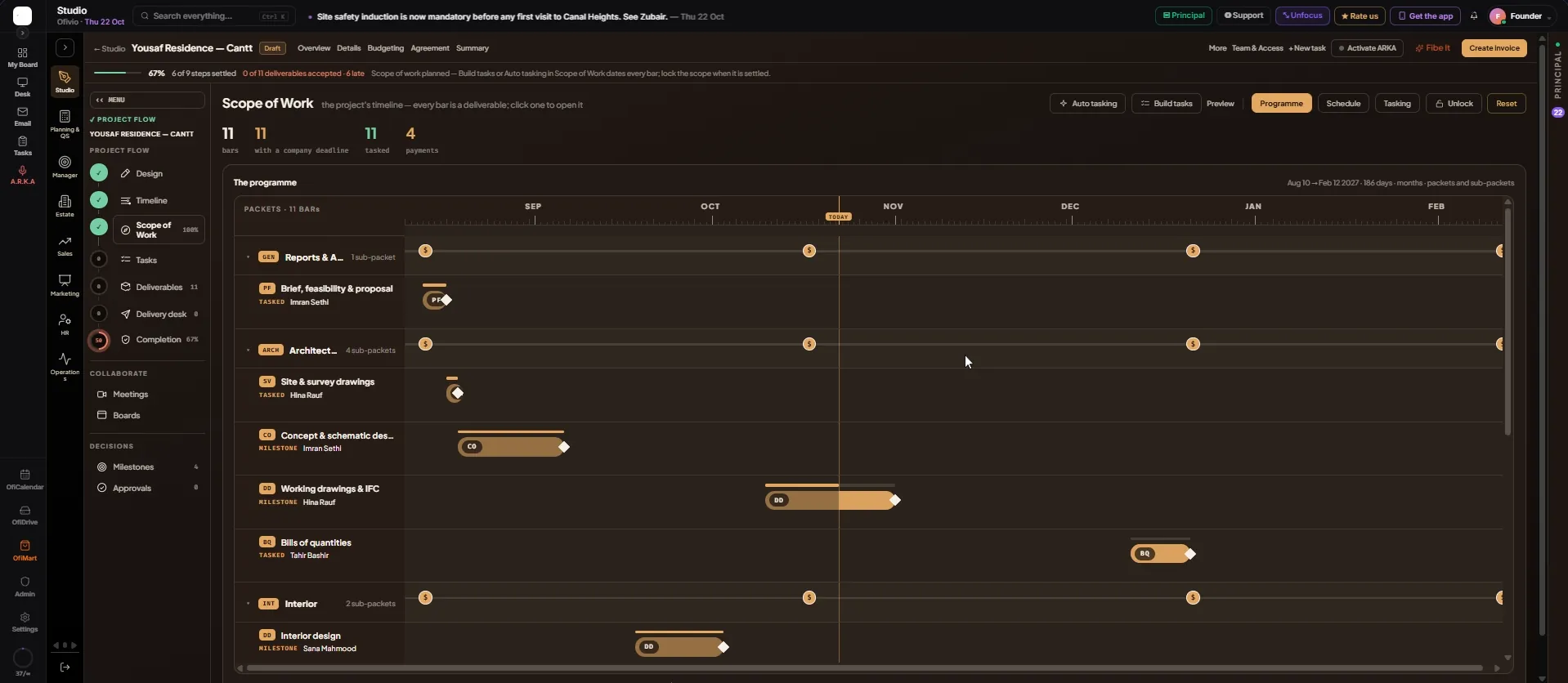Collapse the Architecture ARCH packet group
1568x683 pixels.
[248, 350]
